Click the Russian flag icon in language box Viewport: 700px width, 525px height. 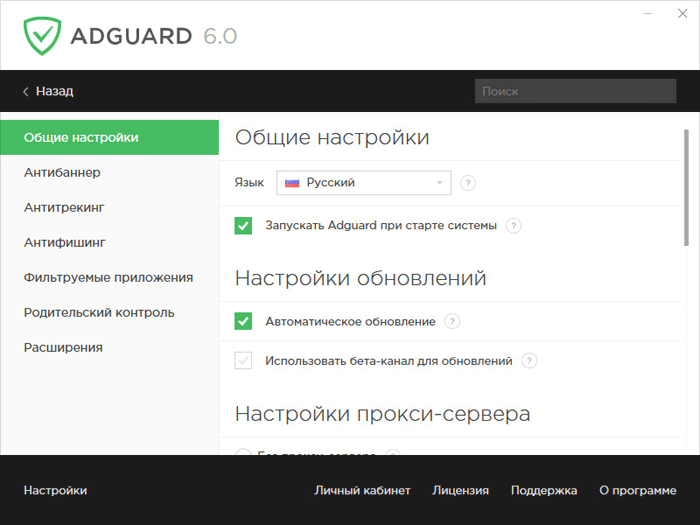292,183
